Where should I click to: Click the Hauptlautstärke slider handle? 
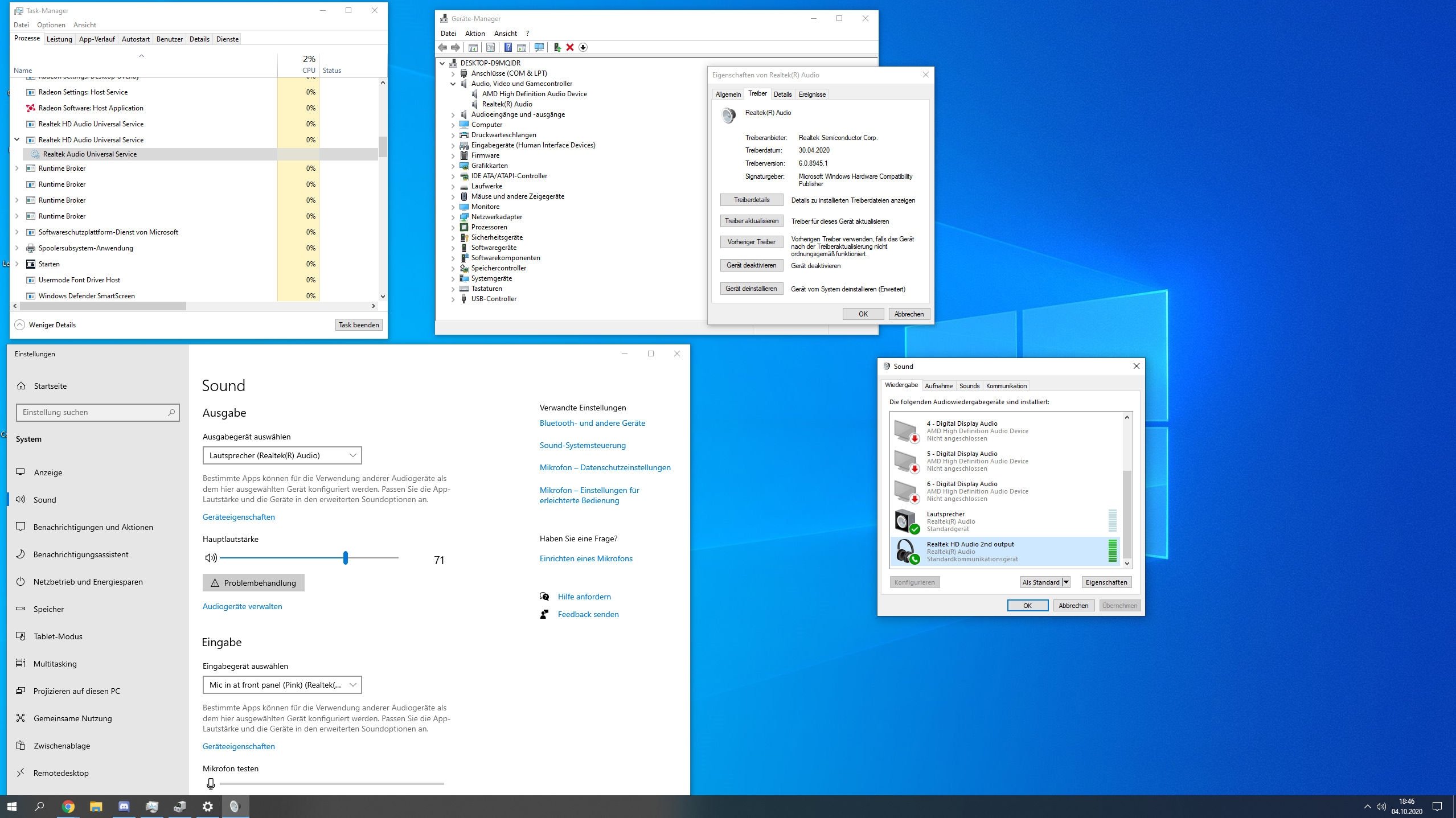(345, 558)
